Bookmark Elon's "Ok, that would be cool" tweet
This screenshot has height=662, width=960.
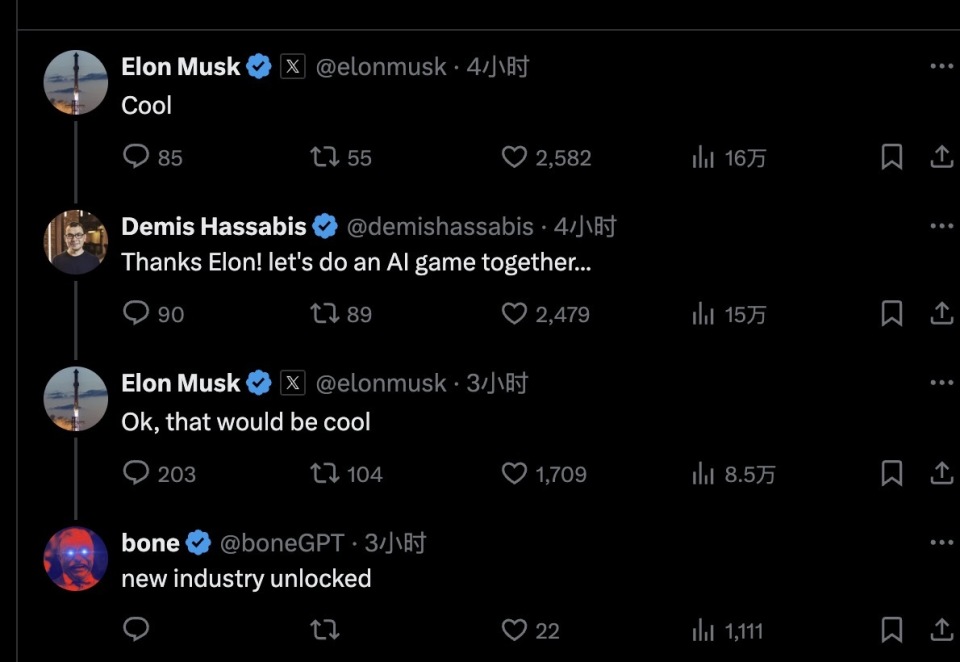click(x=891, y=473)
